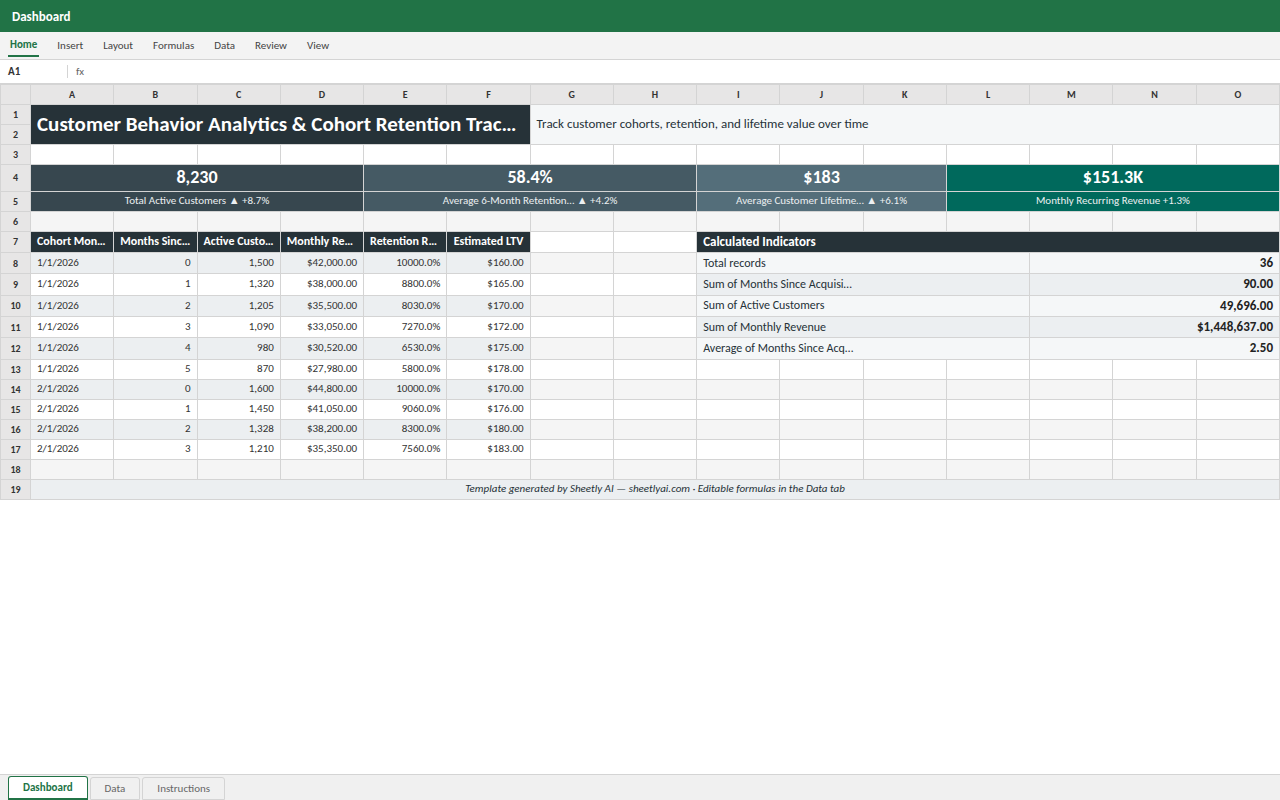The width and height of the screenshot is (1280, 800).
Task: Click the 58.4% retention KPI value
Action: pos(530,177)
